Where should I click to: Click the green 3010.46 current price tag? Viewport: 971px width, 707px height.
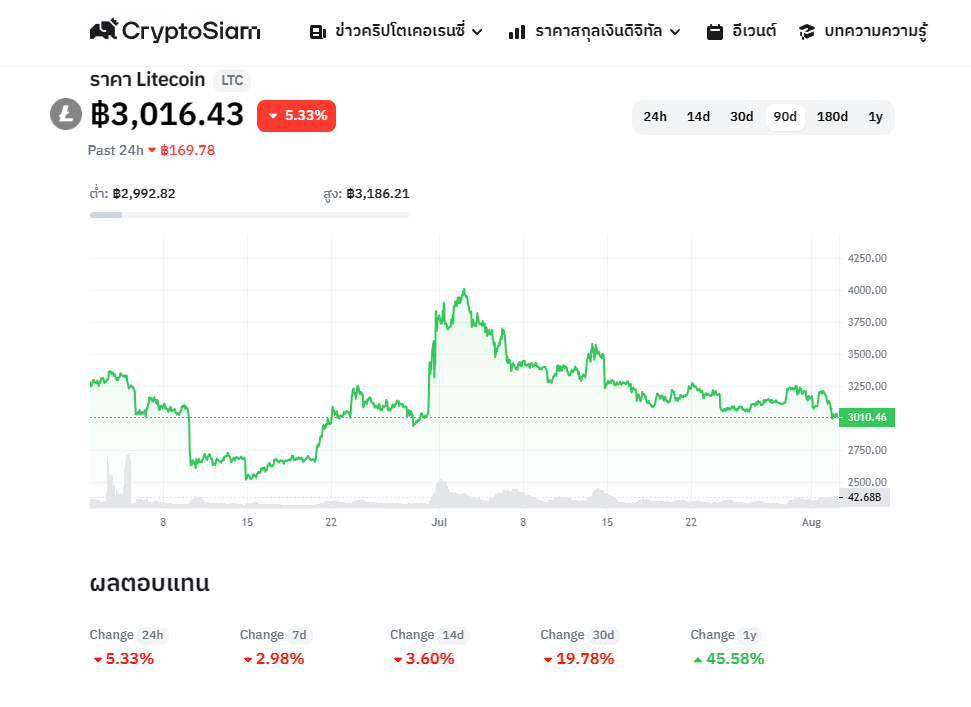coord(867,417)
